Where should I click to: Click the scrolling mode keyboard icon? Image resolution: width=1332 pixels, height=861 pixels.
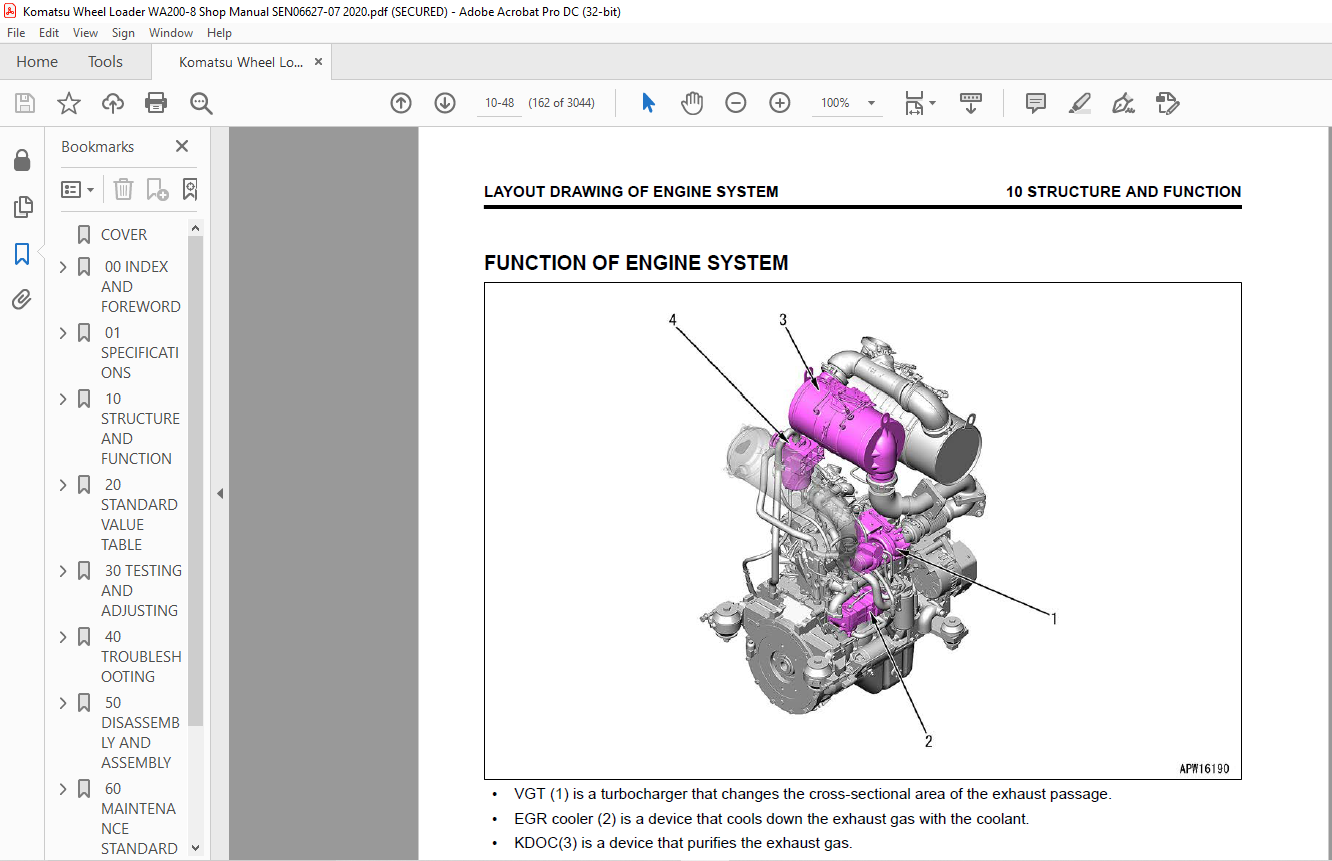(970, 103)
